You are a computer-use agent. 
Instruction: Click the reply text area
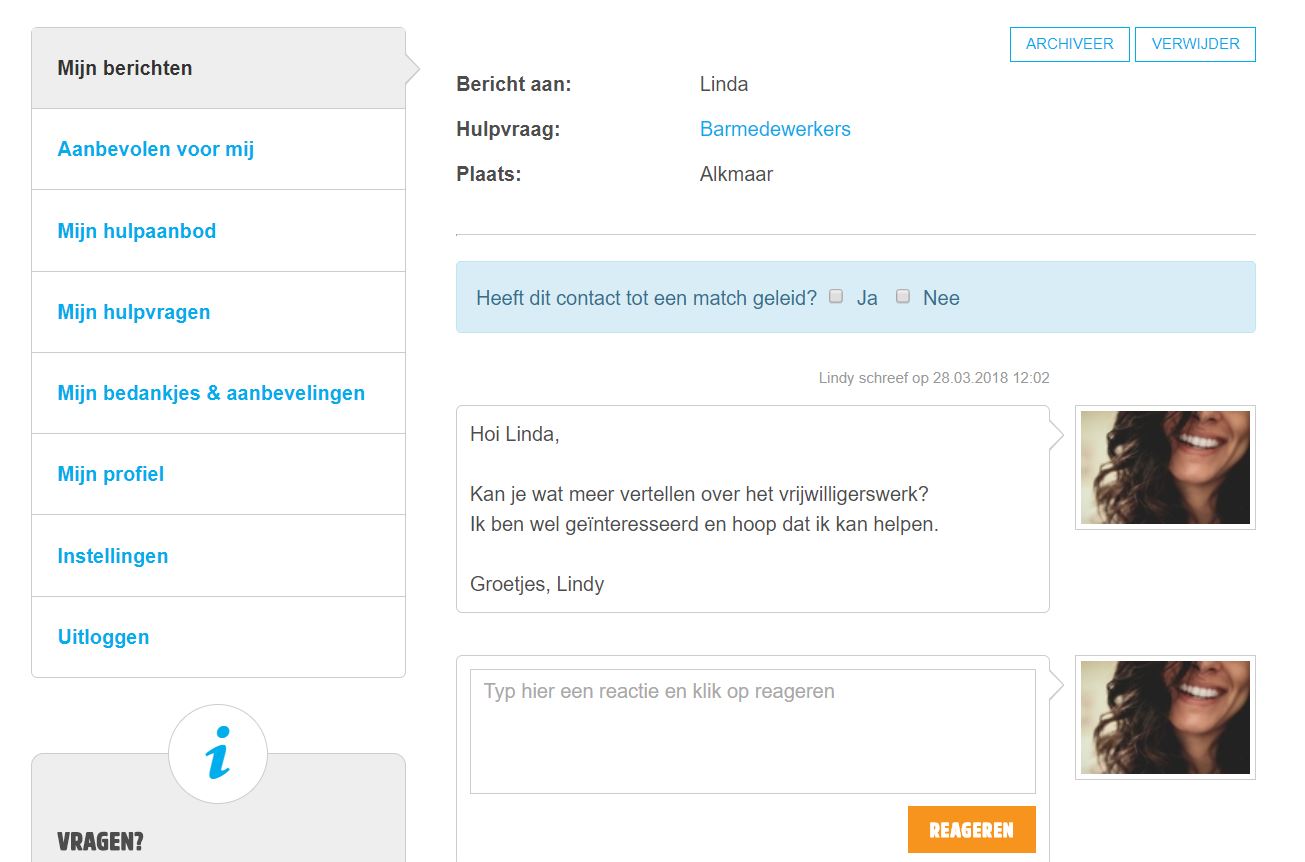(x=752, y=731)
